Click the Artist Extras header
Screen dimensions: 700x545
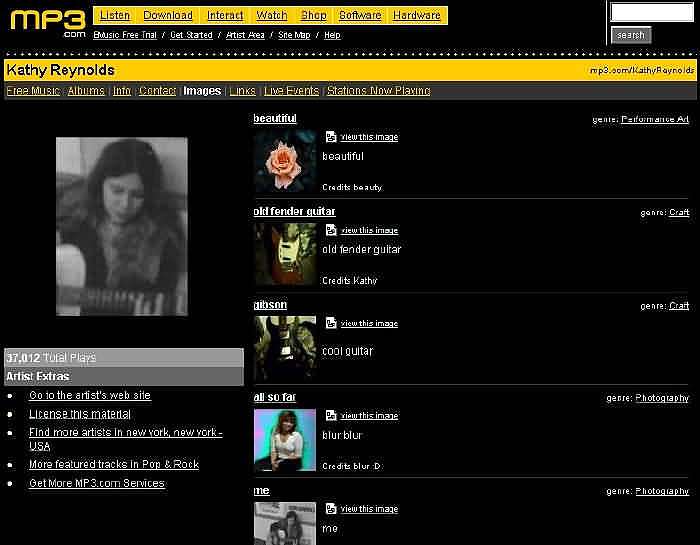(38, 377)
